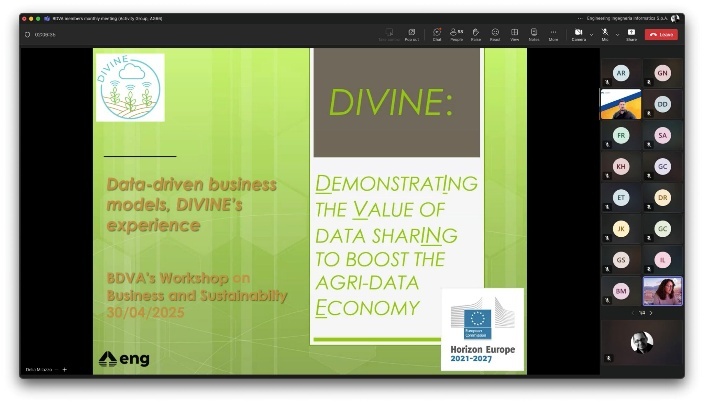Open the More actions menu
704x404 pixels.
pos(552,34)
